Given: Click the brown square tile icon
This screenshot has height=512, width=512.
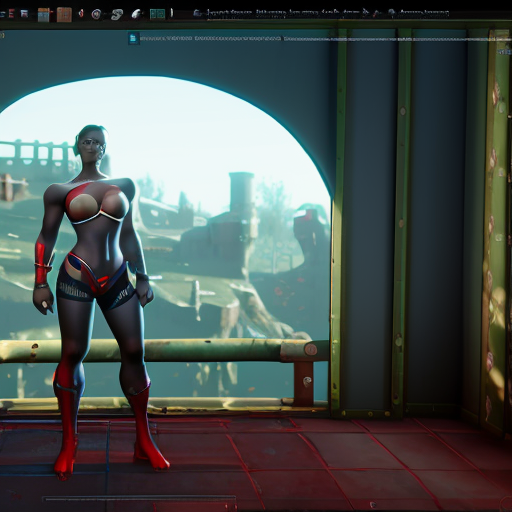Looking at the screenshot, I should 64,15.
